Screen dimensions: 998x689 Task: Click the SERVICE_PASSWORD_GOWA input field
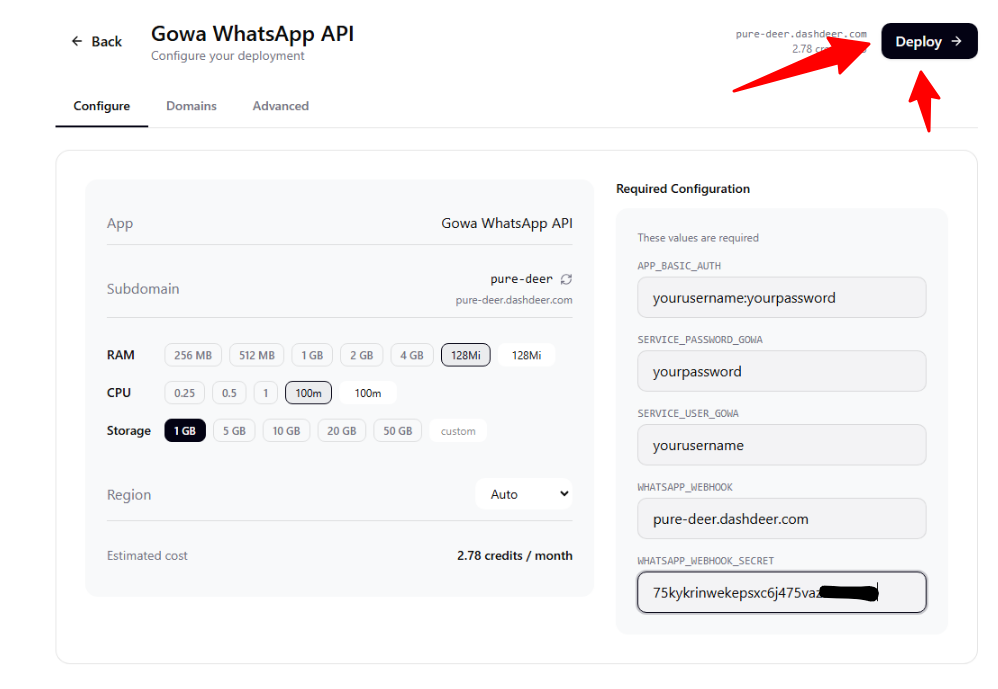[782, 372]
